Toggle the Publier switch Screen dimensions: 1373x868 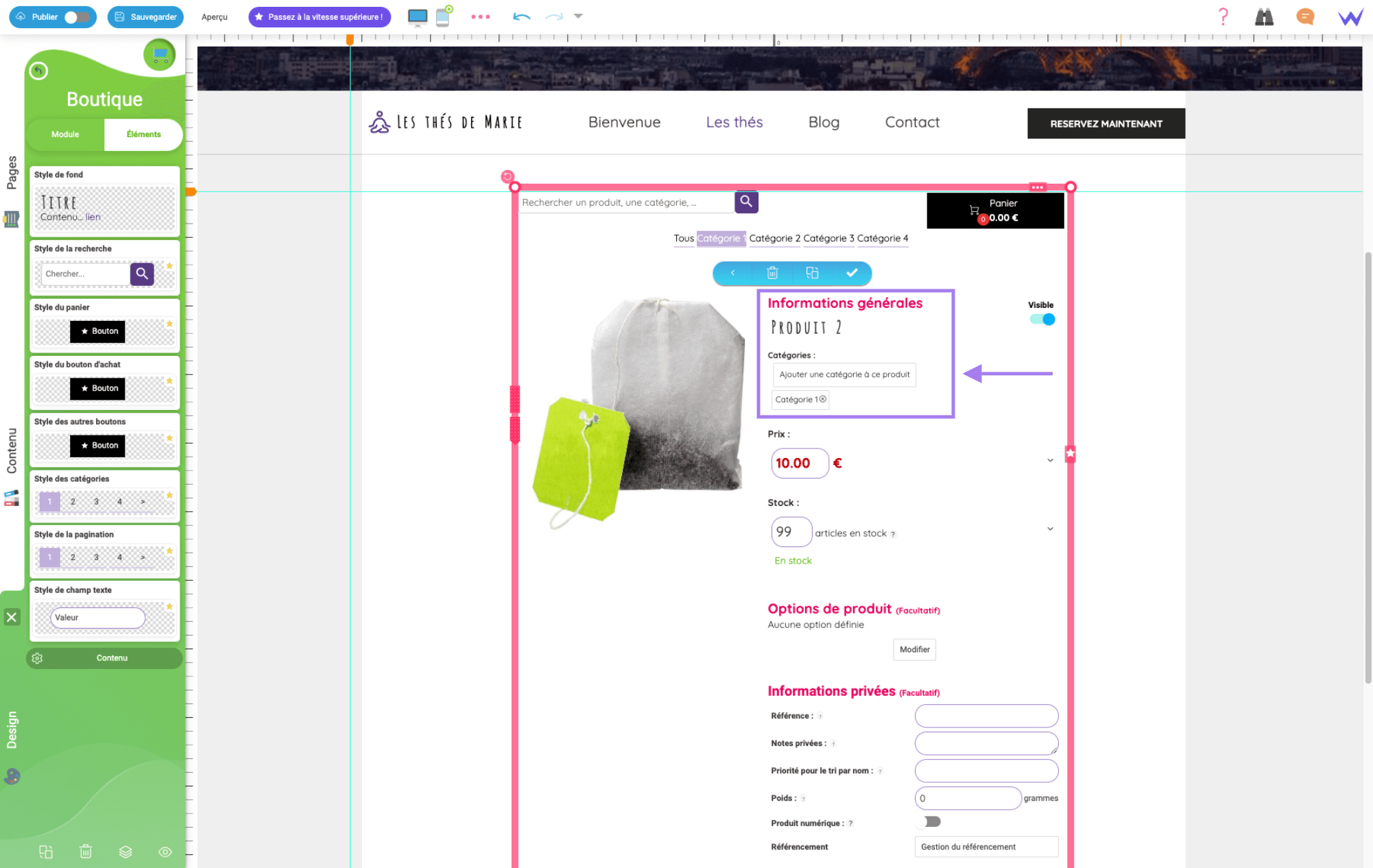pos(77,17)
